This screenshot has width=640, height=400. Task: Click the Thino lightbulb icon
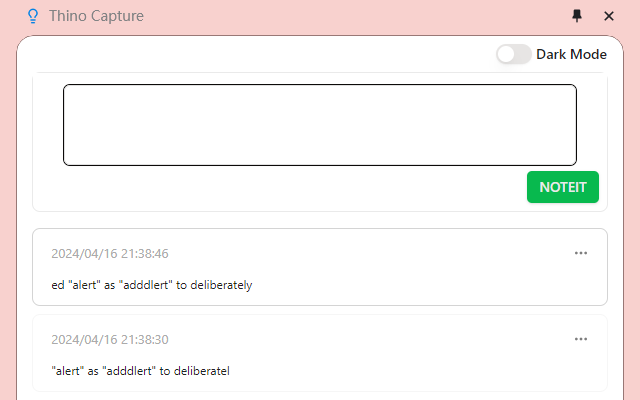point(33,16)
